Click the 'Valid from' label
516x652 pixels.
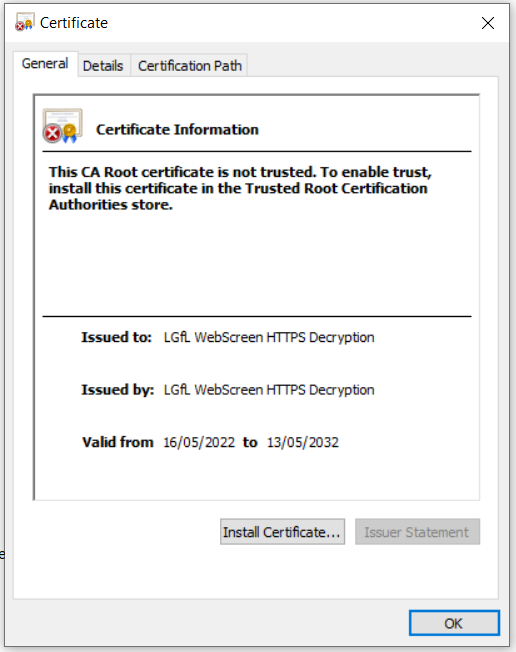[x=118, y=442]
